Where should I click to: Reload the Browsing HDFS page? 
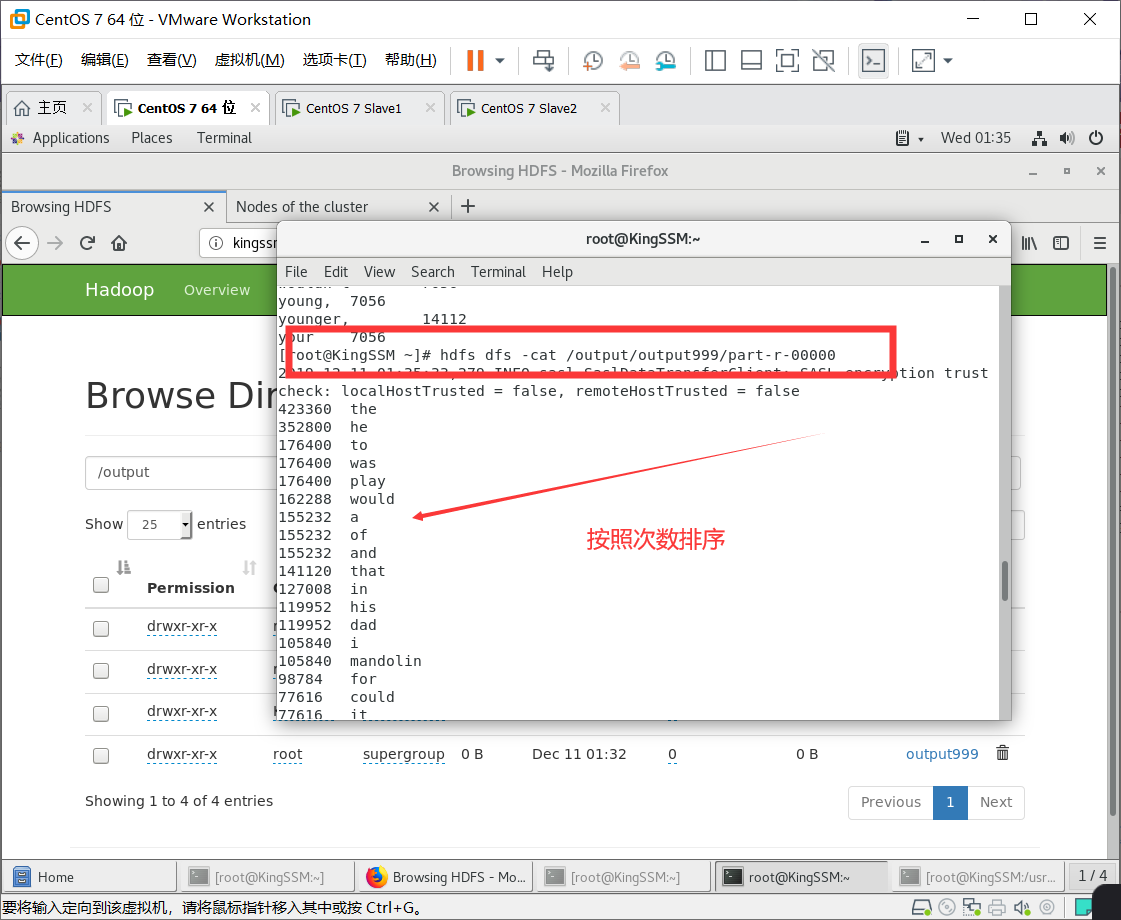click(x=87, y=243)
